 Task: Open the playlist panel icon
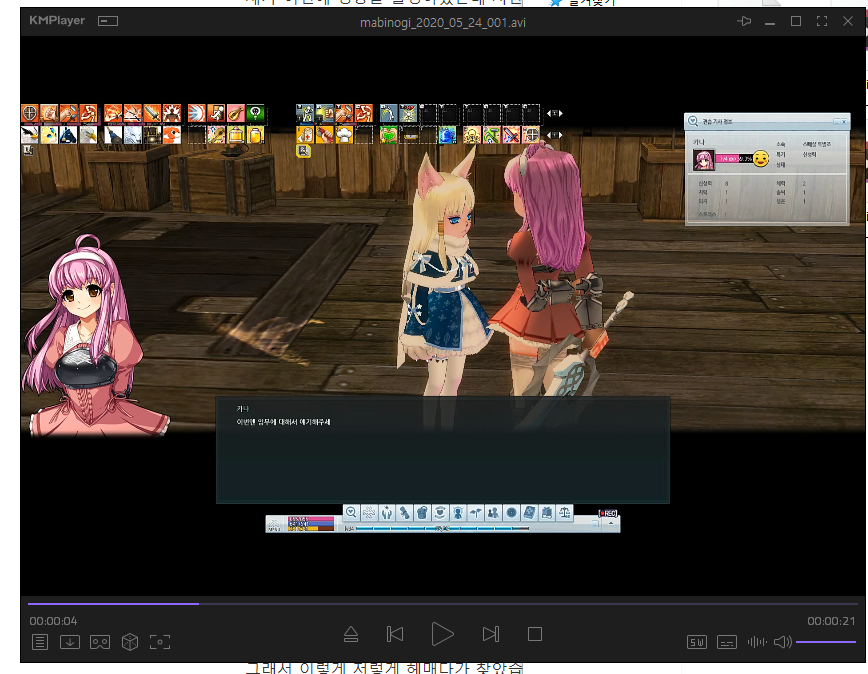(x=40, y=642)
